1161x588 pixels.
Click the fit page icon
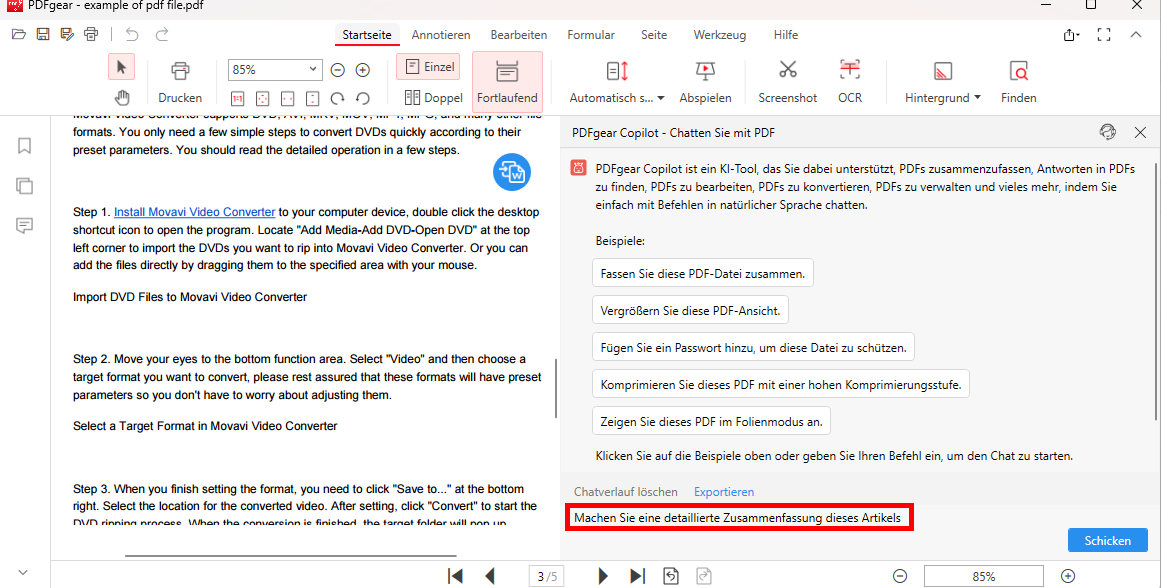click(x=262, y=98)
